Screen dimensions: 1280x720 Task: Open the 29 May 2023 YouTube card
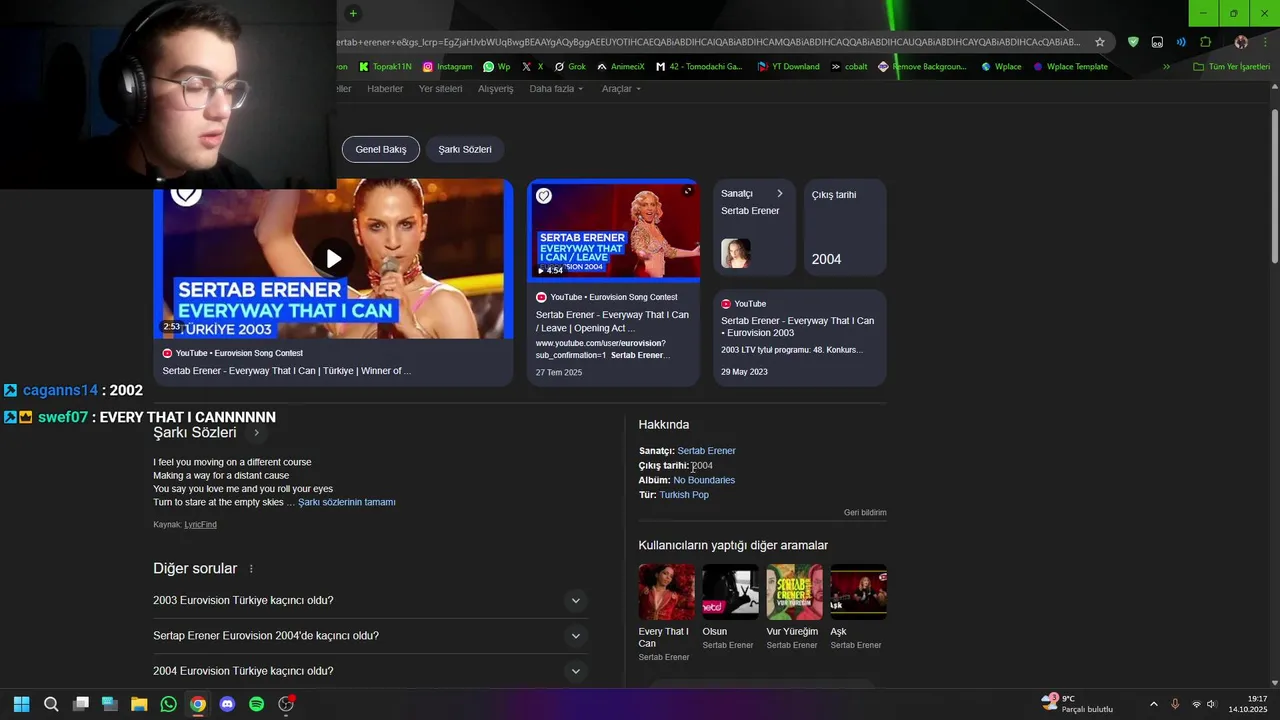tap(800, 338)
